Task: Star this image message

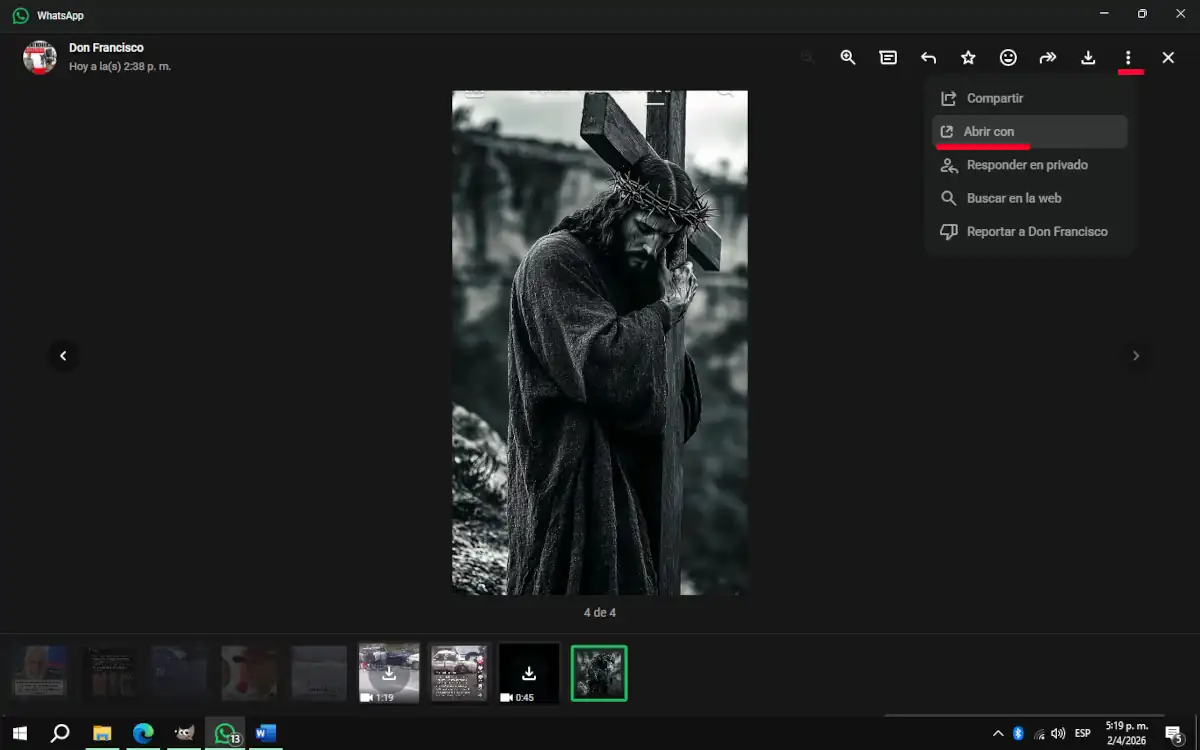Action: click(967, 57)
